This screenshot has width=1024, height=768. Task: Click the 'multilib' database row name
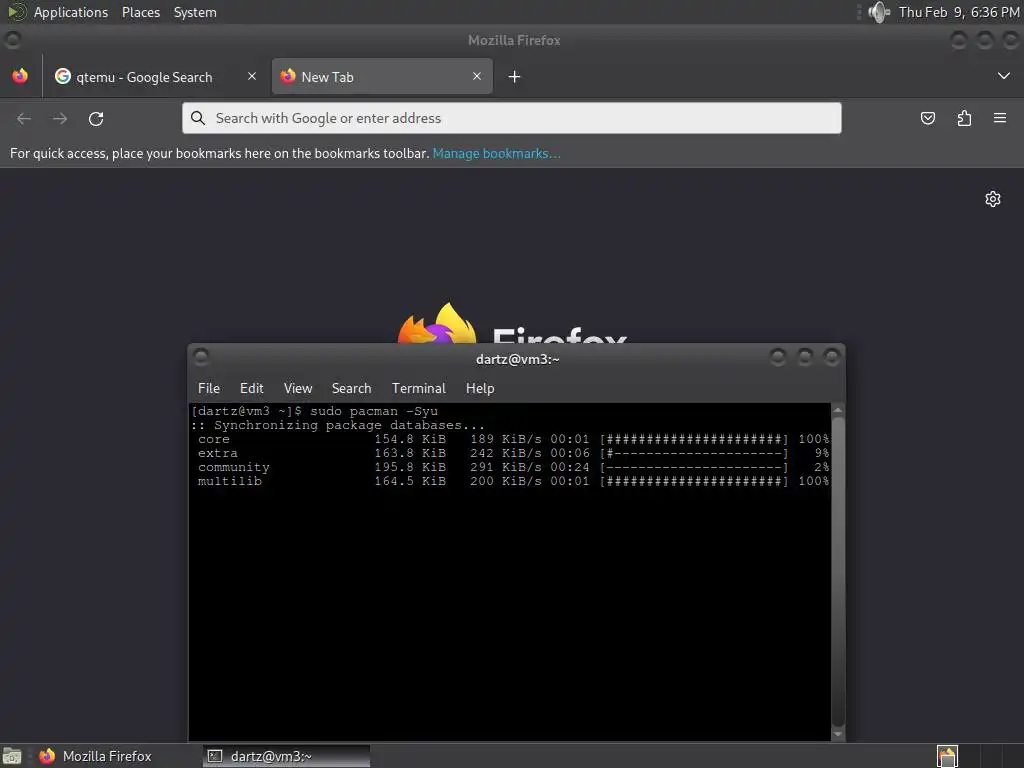click(x=230, y=481)
